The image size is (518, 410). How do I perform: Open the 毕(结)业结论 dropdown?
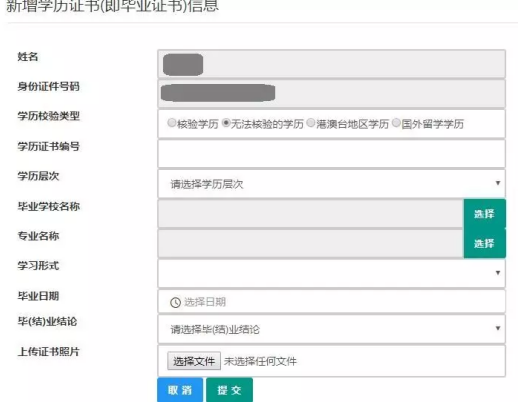(x=332, y=329)
